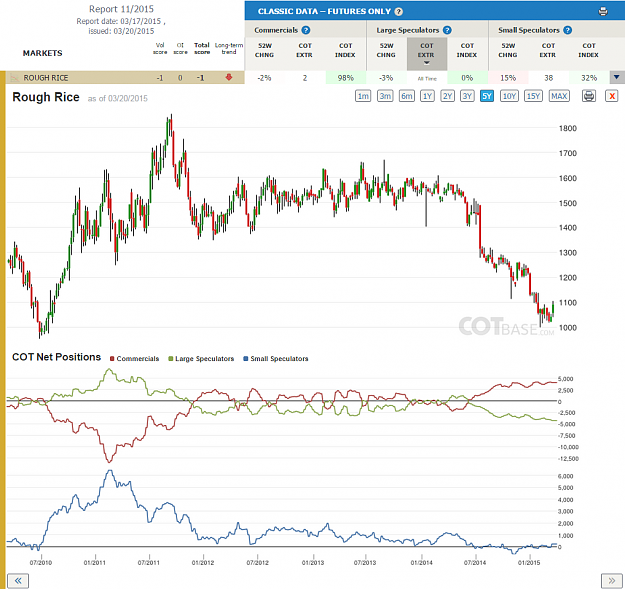Screen dimensions: 625x589
Task: Click the 6m range button
Action: pyautogui.click(x=406, y=96)
